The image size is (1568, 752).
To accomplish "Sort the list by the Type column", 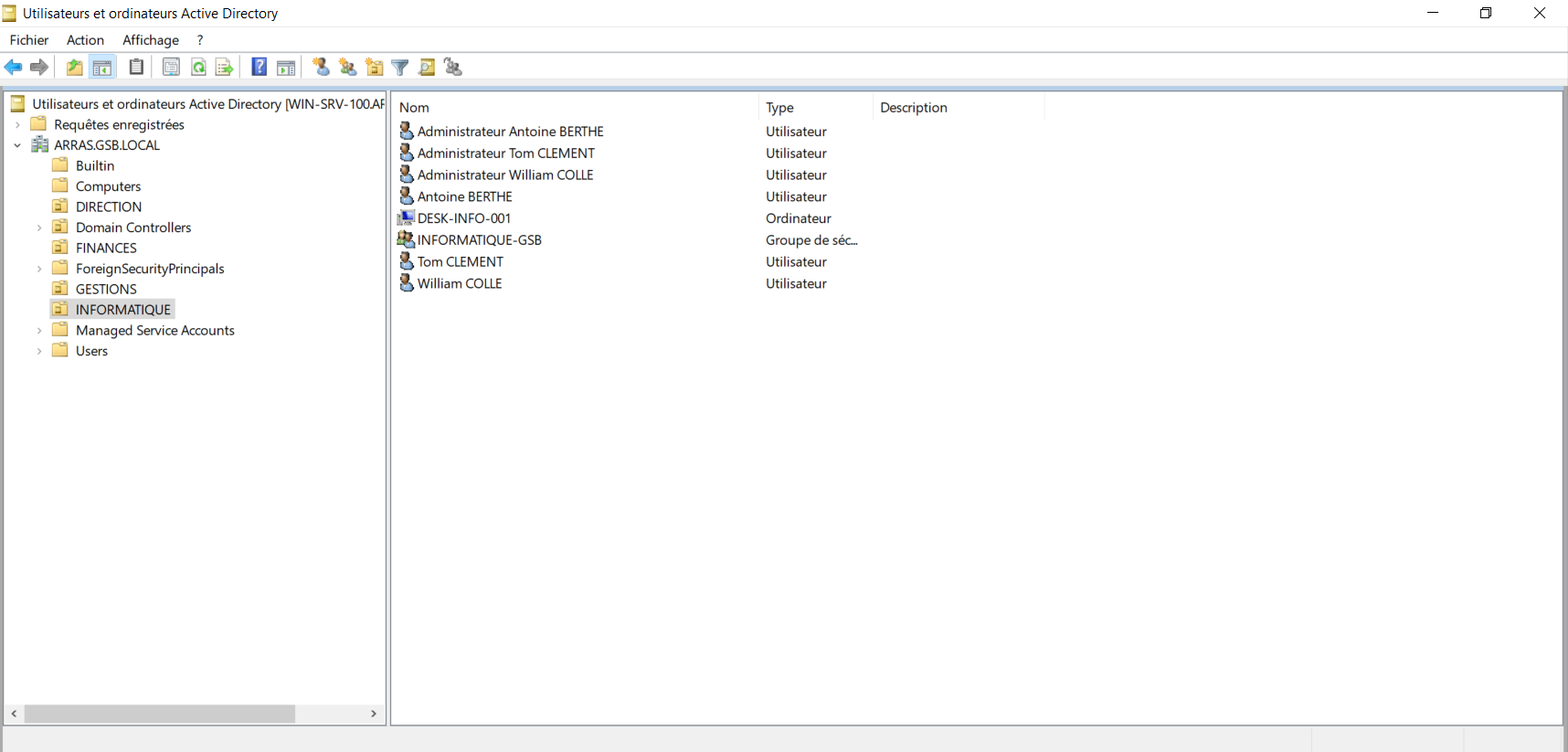I will coord(816,108).
